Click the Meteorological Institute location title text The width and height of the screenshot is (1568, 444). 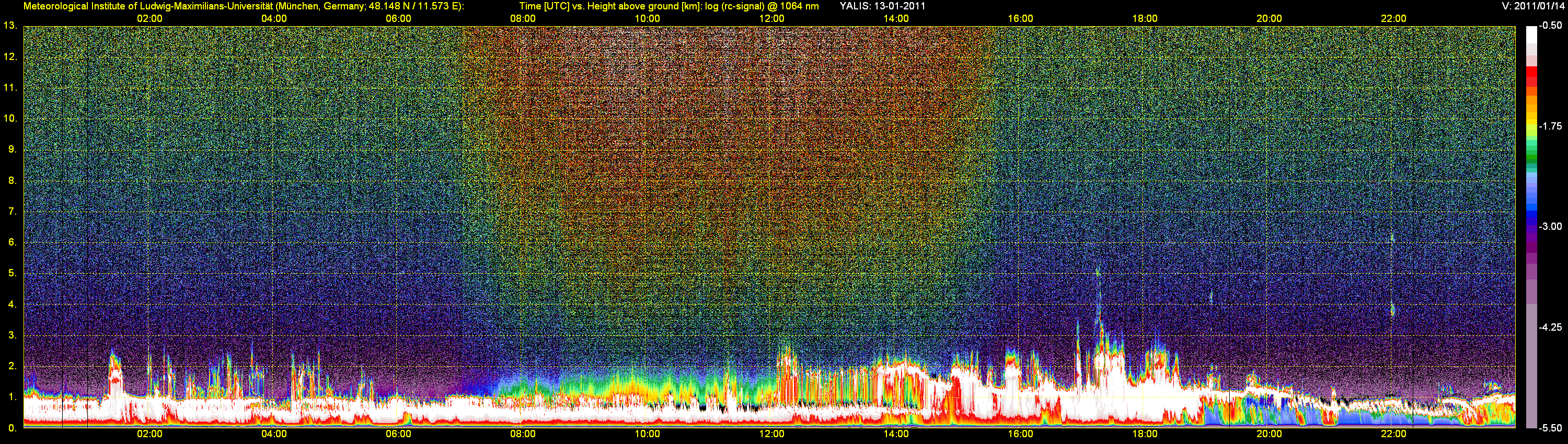[x=244, y=6]
